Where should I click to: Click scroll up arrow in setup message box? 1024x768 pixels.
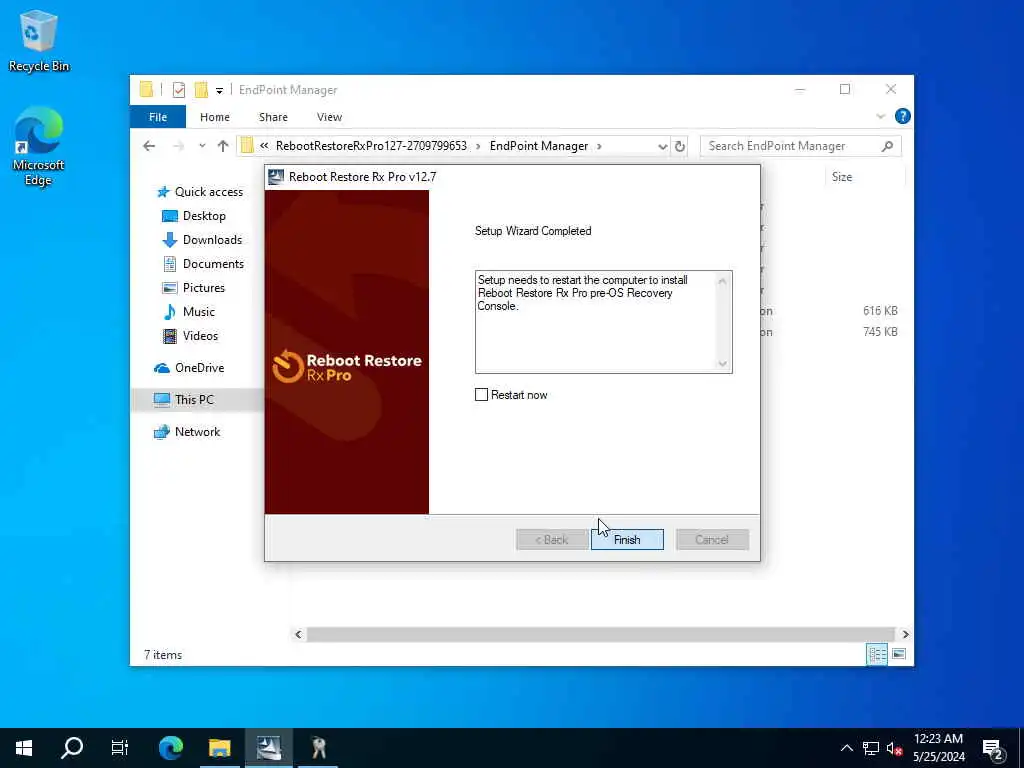(x=722, y=281)
